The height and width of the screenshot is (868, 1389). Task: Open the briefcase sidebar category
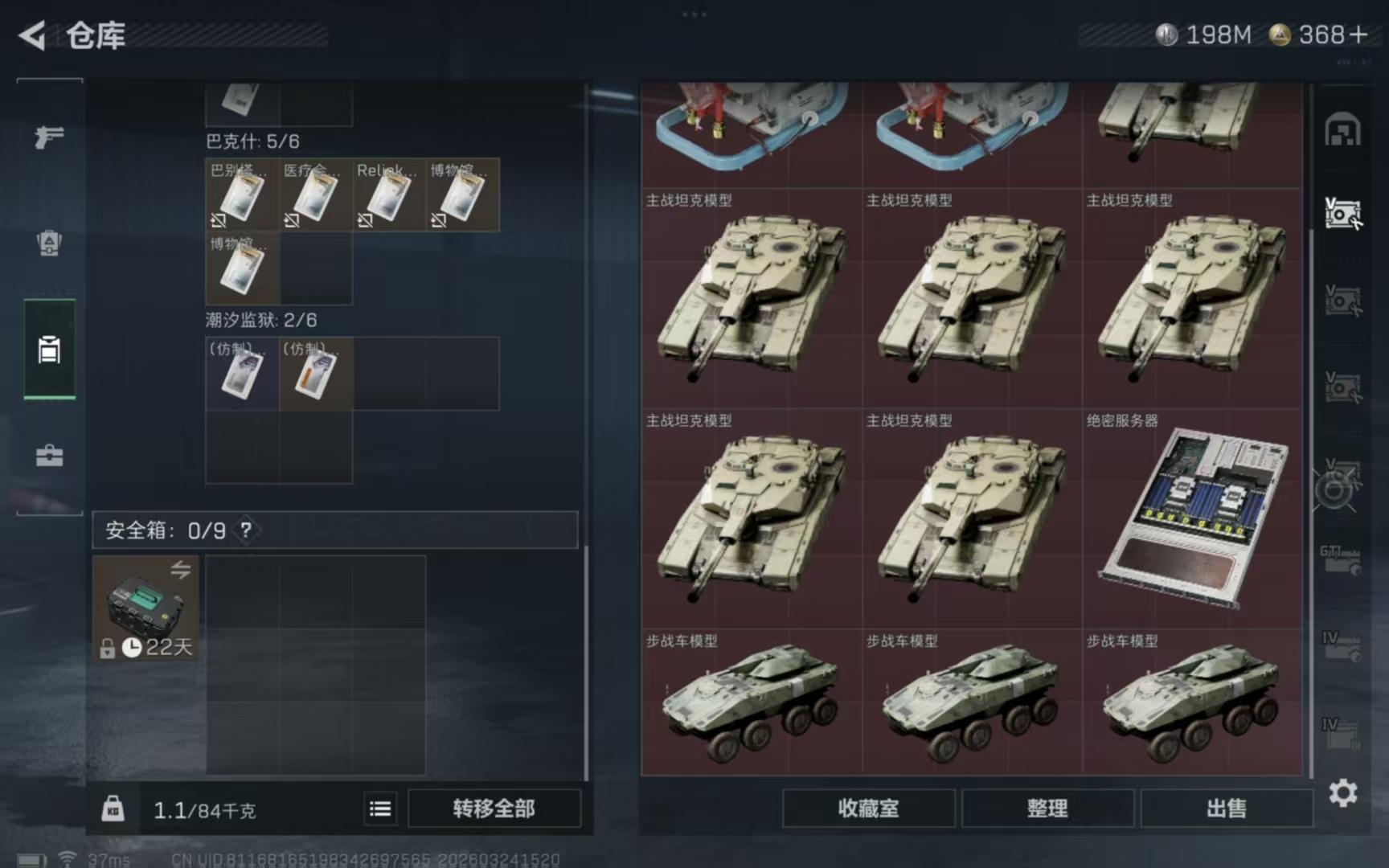coord(49,456)
